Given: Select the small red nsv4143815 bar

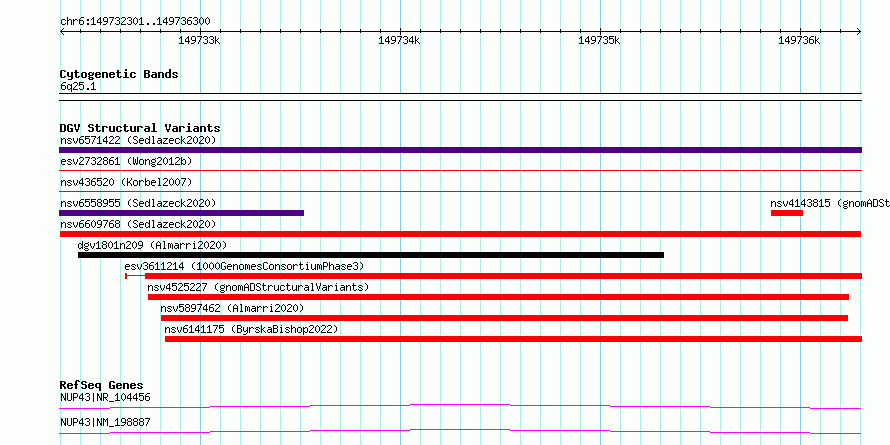Looking at the screenshot, I should pyautogui.click(x=787, y=213).
